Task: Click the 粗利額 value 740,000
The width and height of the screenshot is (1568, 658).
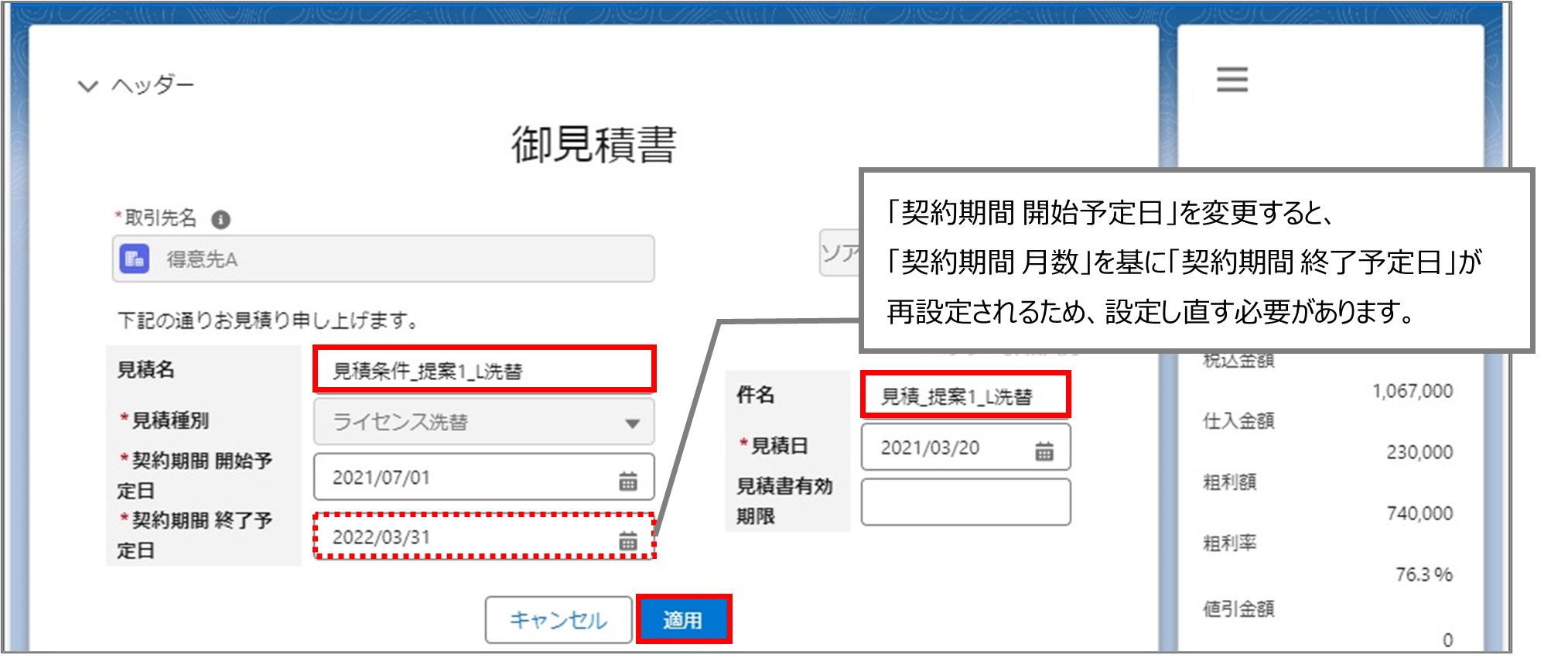Action: coord(1419,513)
